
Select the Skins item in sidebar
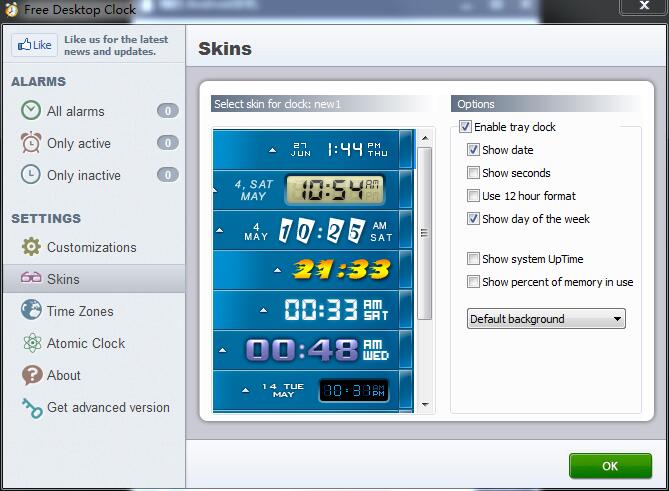pyautogui.click(x=63, y=279)
